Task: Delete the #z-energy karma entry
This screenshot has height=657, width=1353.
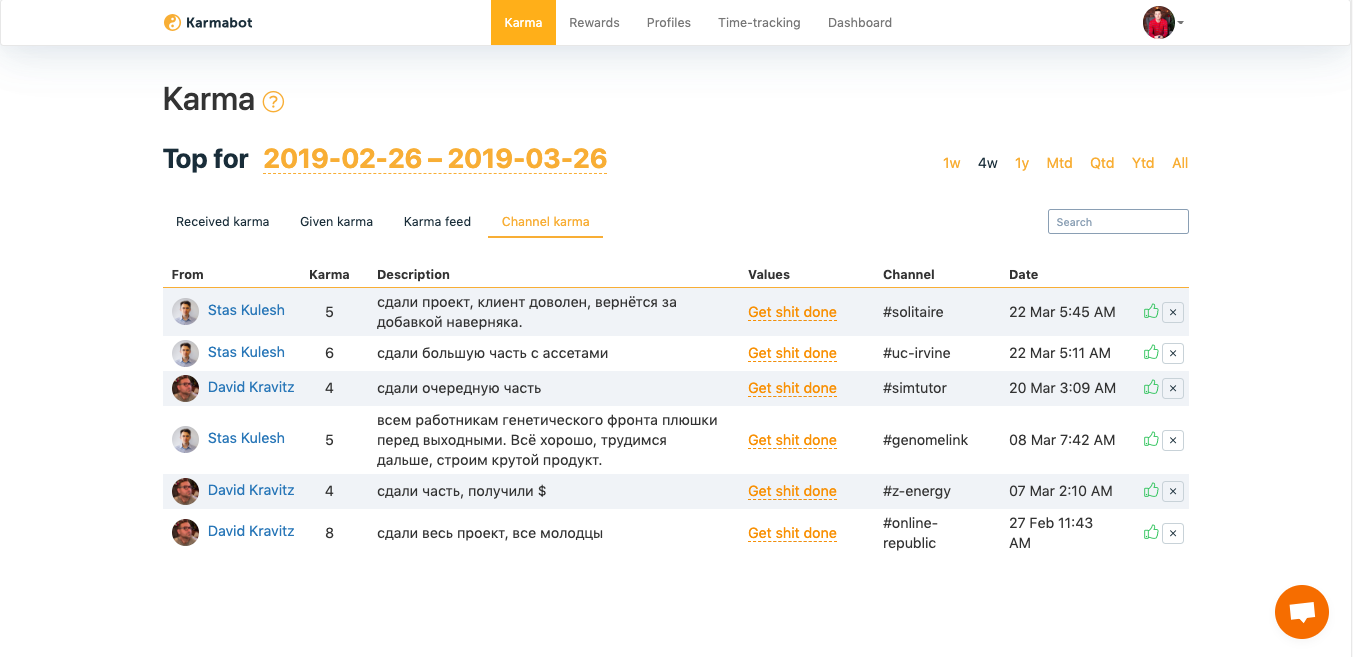Action: coord(1173,491)
